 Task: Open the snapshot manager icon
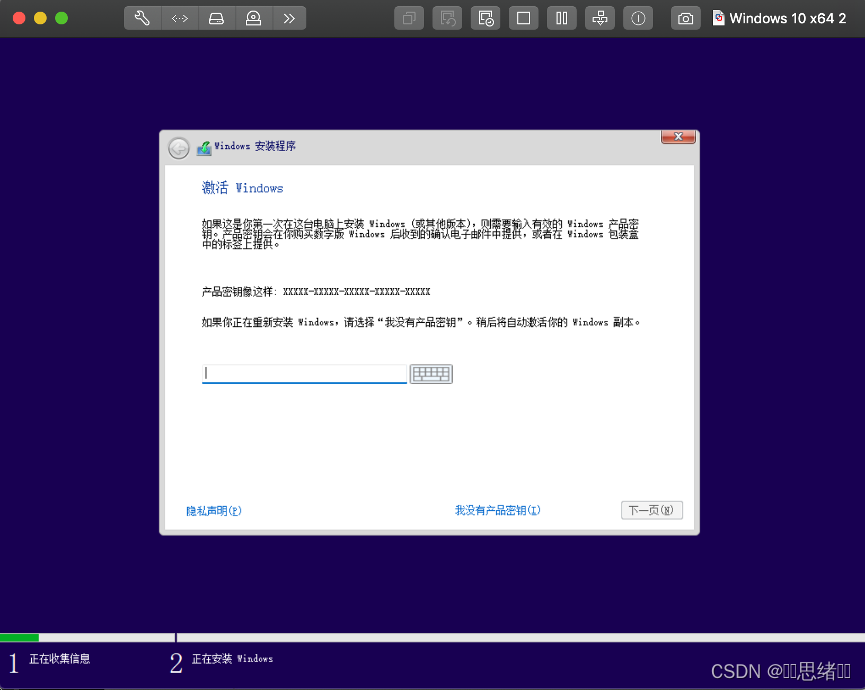coord(485,18)
